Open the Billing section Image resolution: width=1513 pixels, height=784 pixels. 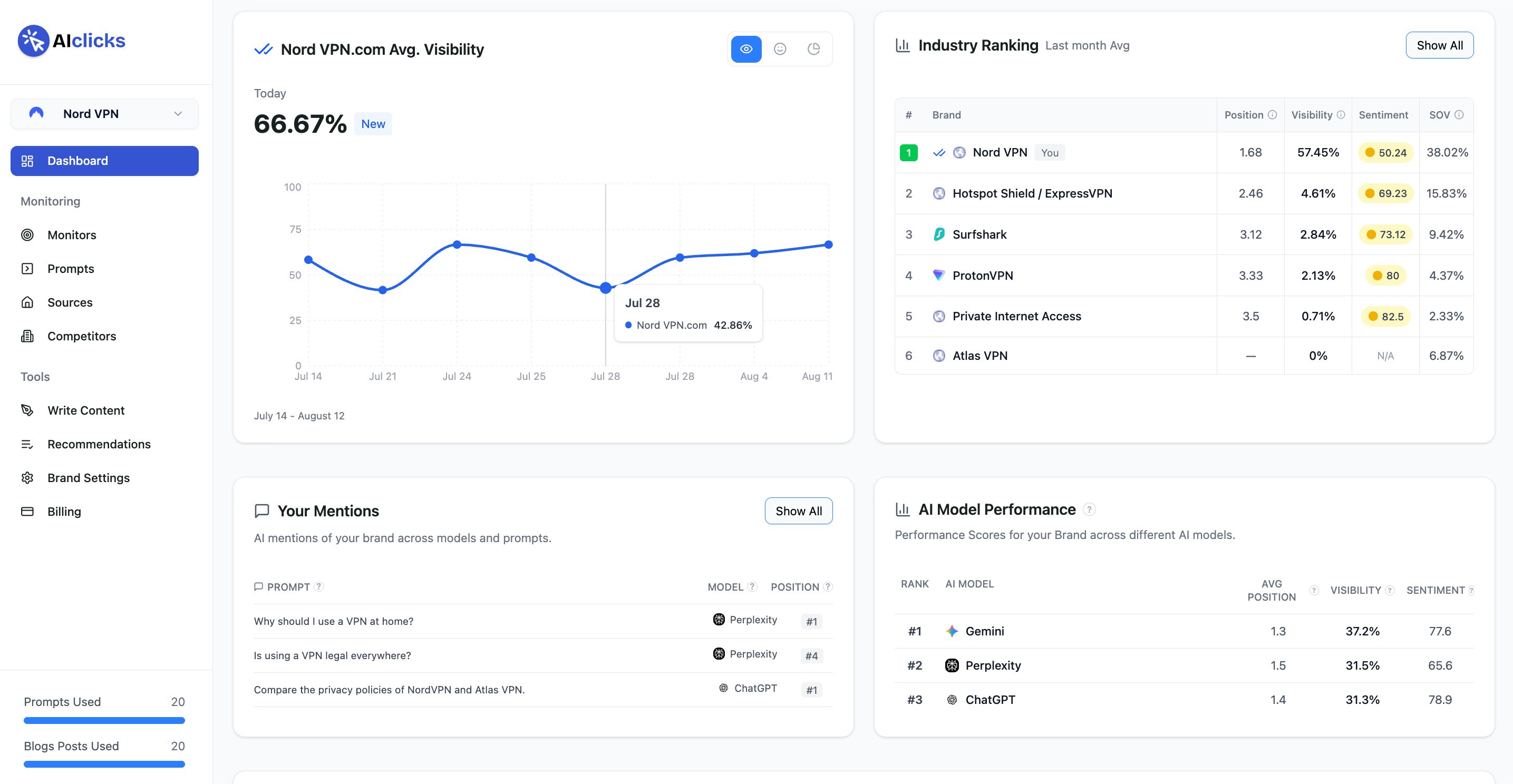[x=64, y=511]
